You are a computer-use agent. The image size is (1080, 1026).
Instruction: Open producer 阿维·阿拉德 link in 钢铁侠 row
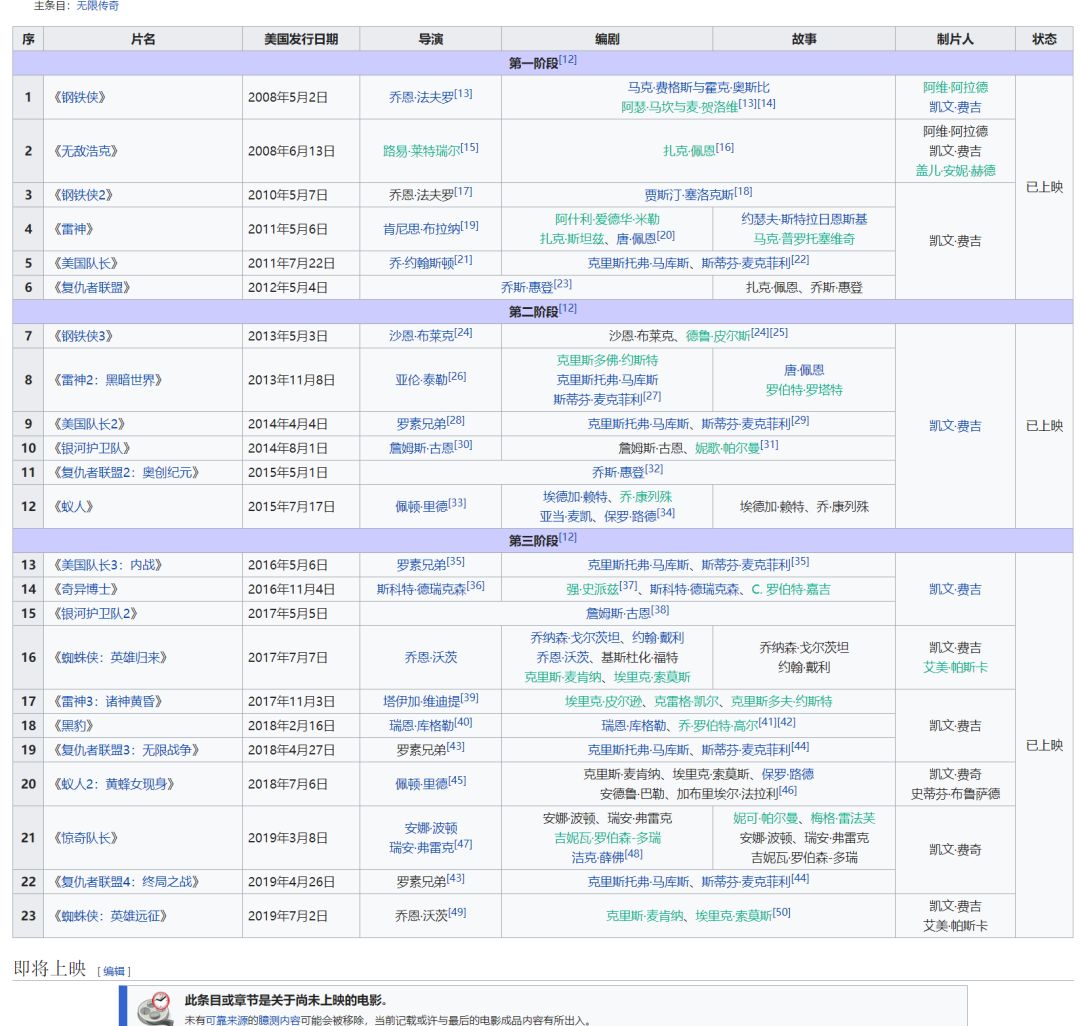(955, 87)
